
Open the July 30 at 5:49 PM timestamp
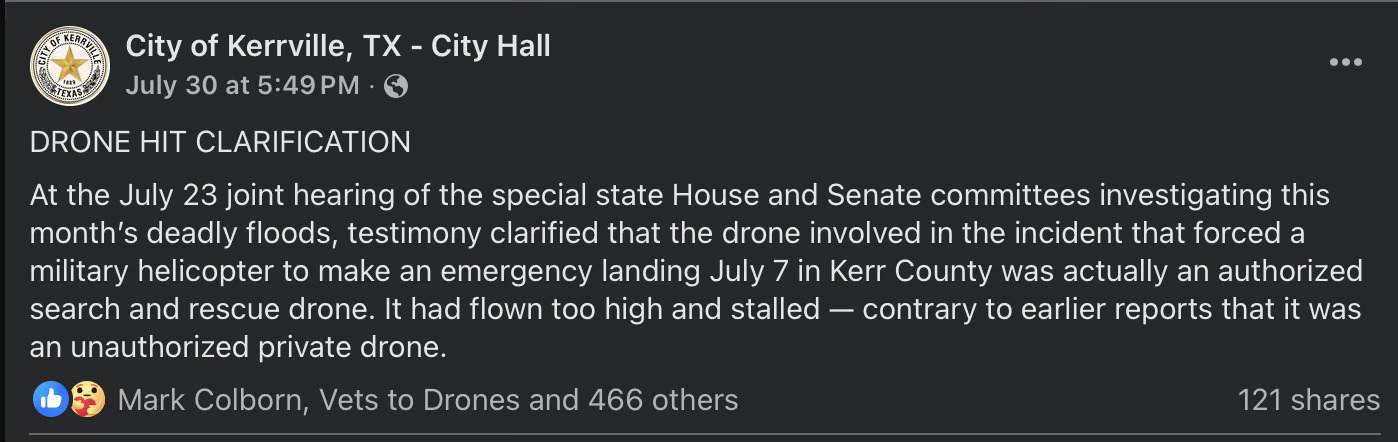[242, 86]
